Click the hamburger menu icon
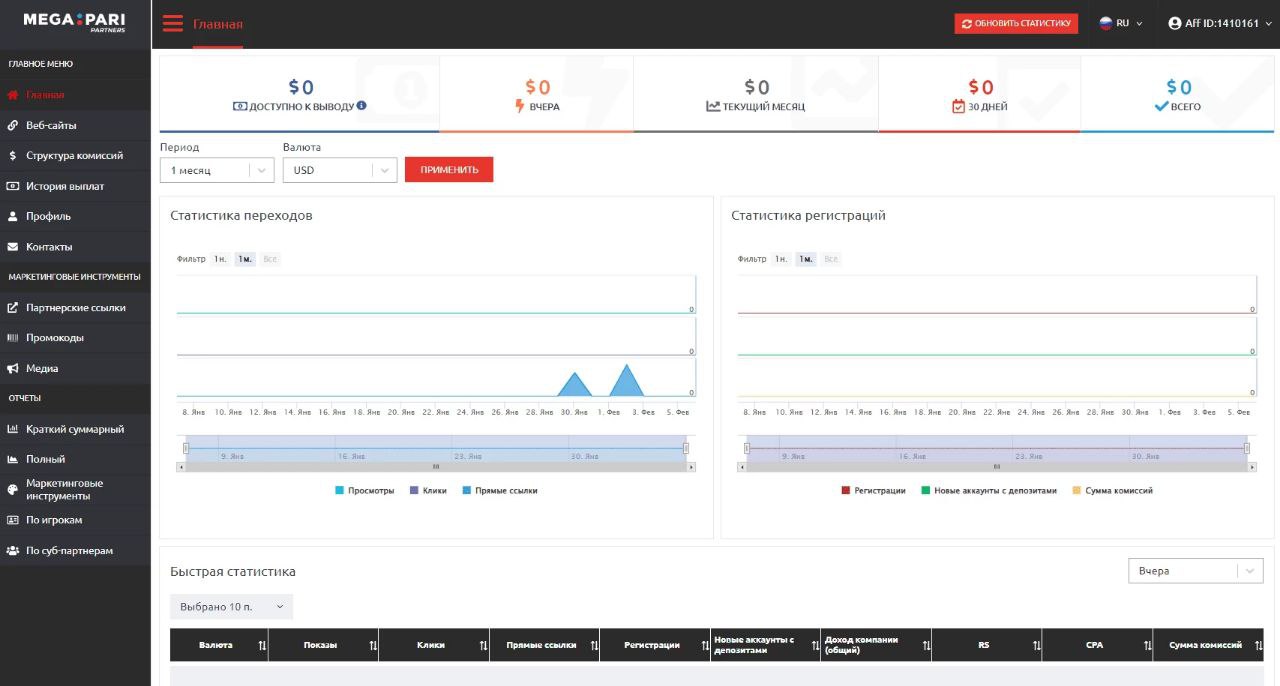The width and height of the screenshot is (1280, 686). (172, 24)
